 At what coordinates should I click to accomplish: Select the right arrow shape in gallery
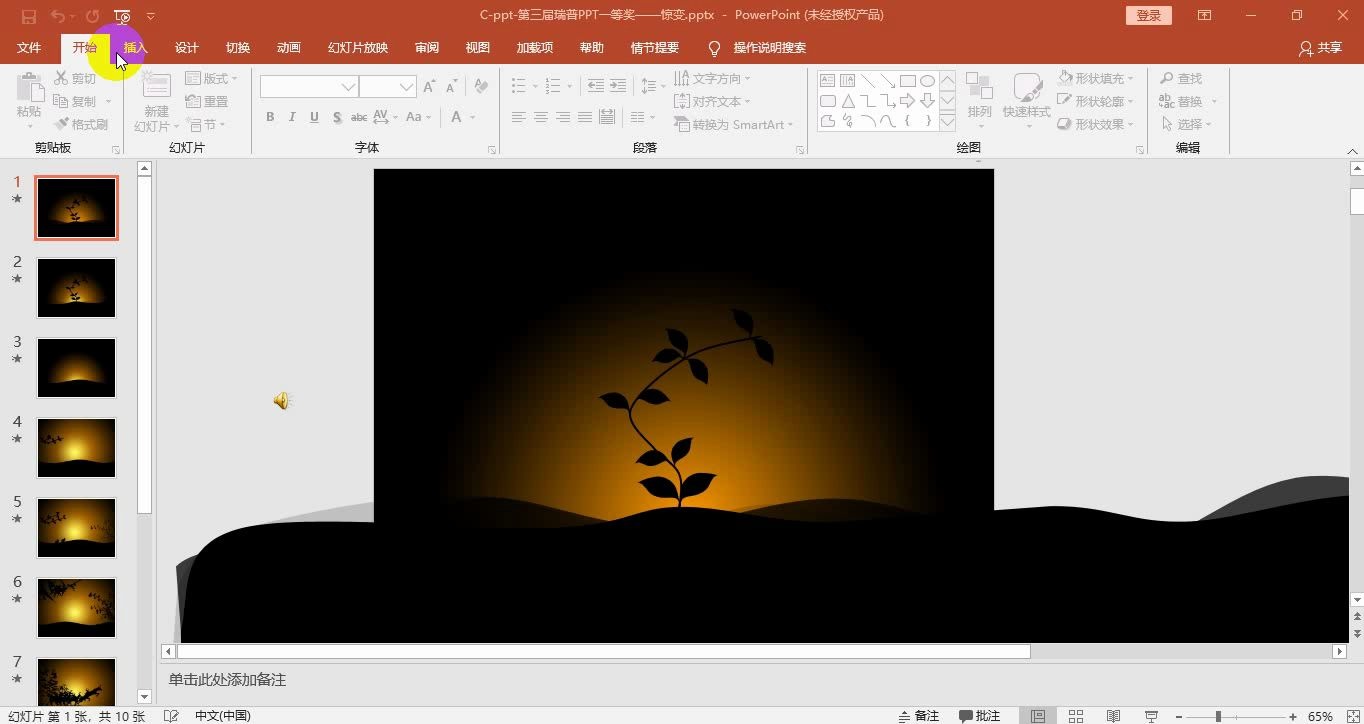click(907, 101)
